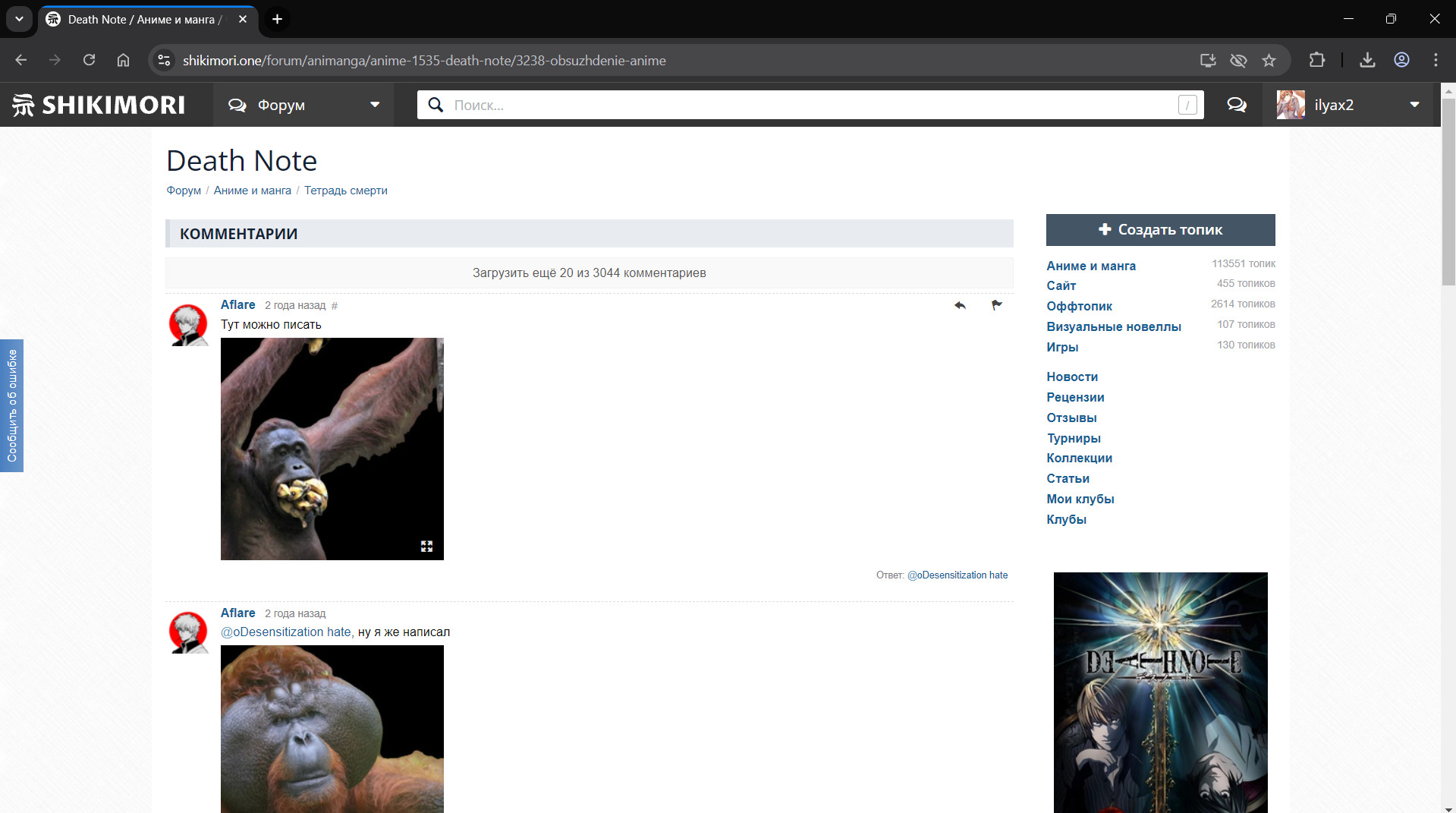Open the tab search dropdown arrow
Image resolution: width=1456 pixels, height=813 pixels.
tap(19, 19)
